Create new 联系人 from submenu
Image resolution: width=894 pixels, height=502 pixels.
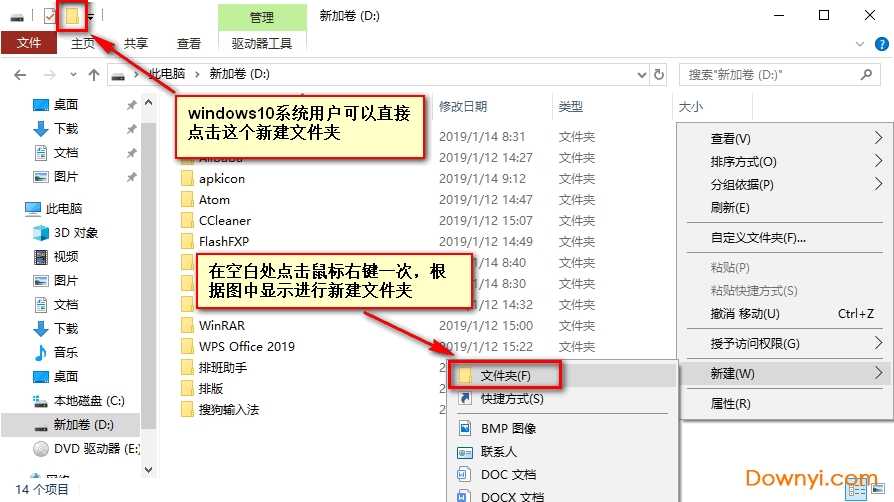562,451
